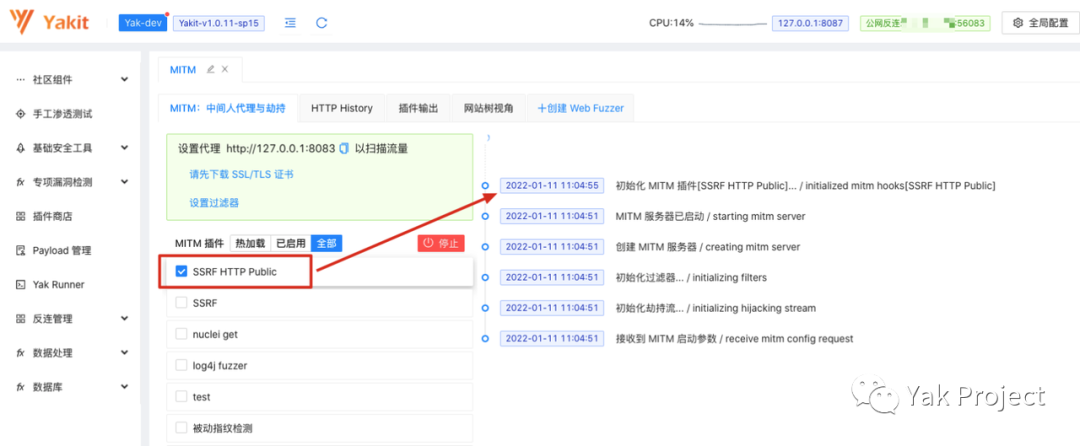This screenshot has height=446, width=1080.
Task: Close the MITM tab with X icon
Action: point(225,70)
